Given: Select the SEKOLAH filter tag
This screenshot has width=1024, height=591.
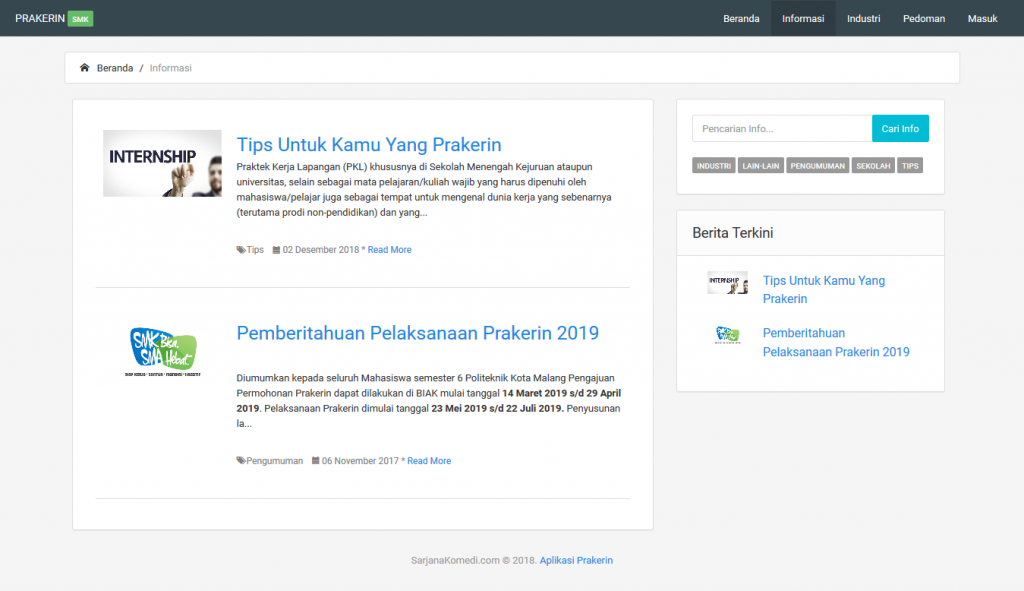Looking at the screenshot, I should [872, 165].
